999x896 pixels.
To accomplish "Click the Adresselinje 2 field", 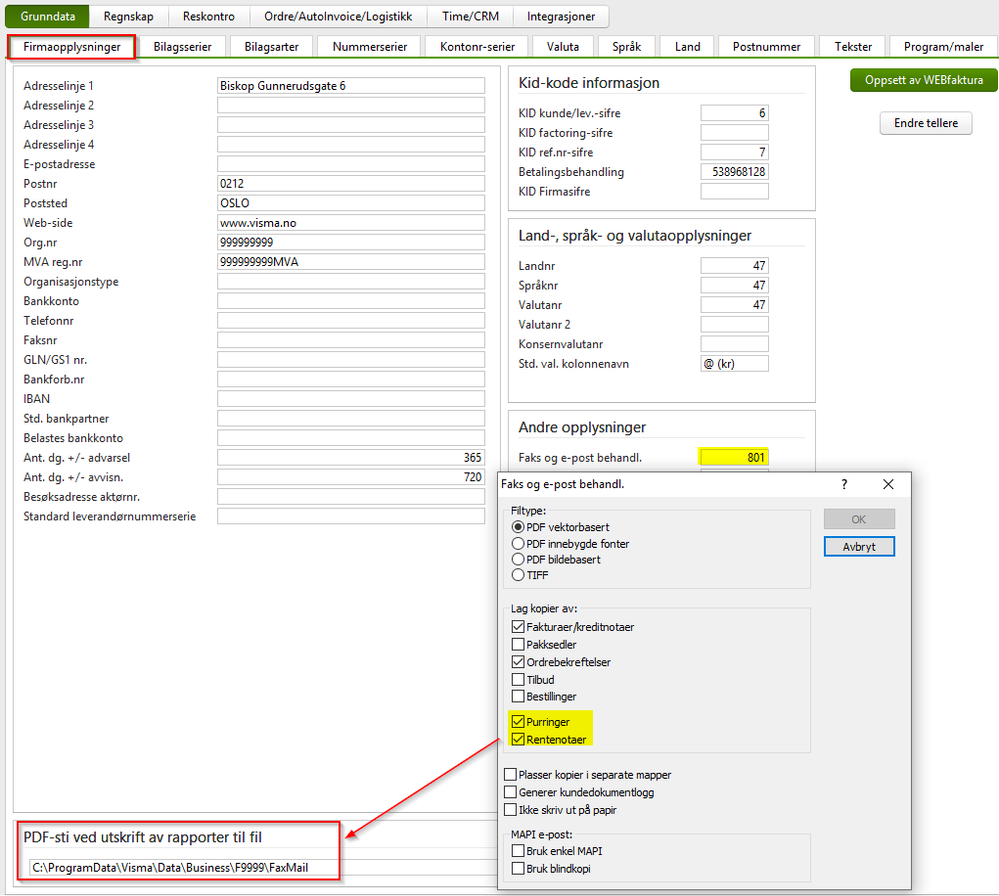I will pos(350,105).
